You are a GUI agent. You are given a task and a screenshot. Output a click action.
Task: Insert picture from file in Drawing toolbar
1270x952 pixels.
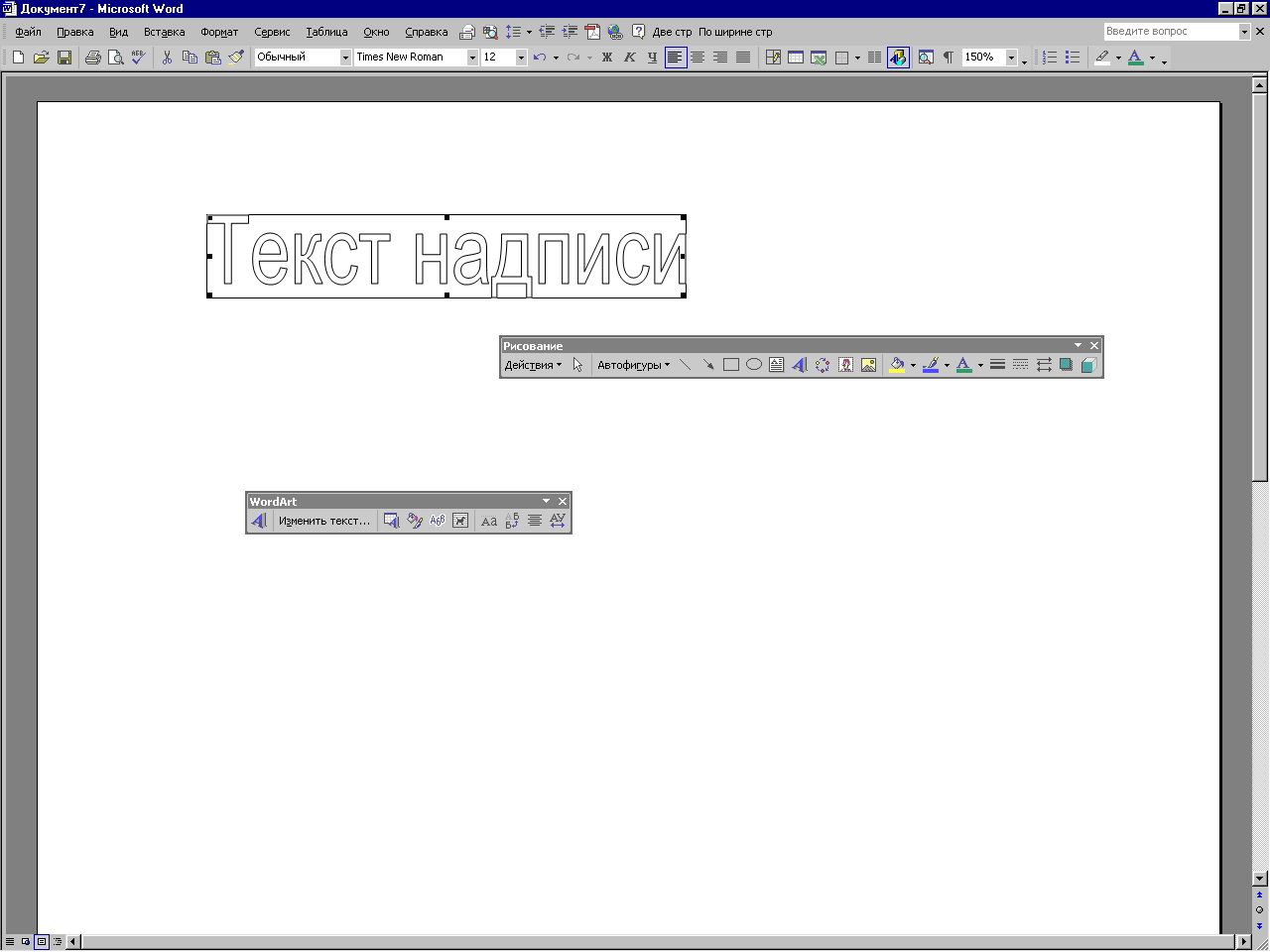coord(868,365)
